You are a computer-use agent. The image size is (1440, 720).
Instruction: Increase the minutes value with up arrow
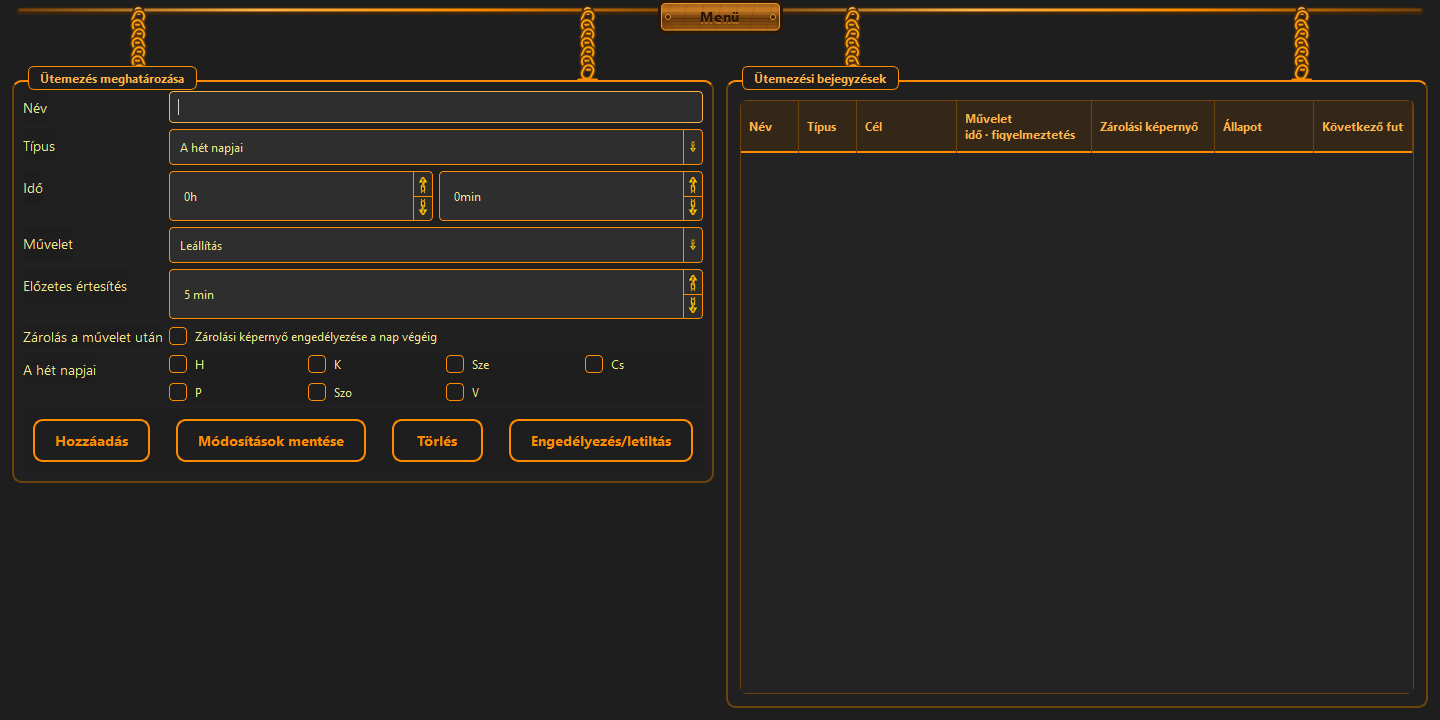[693, 184]
